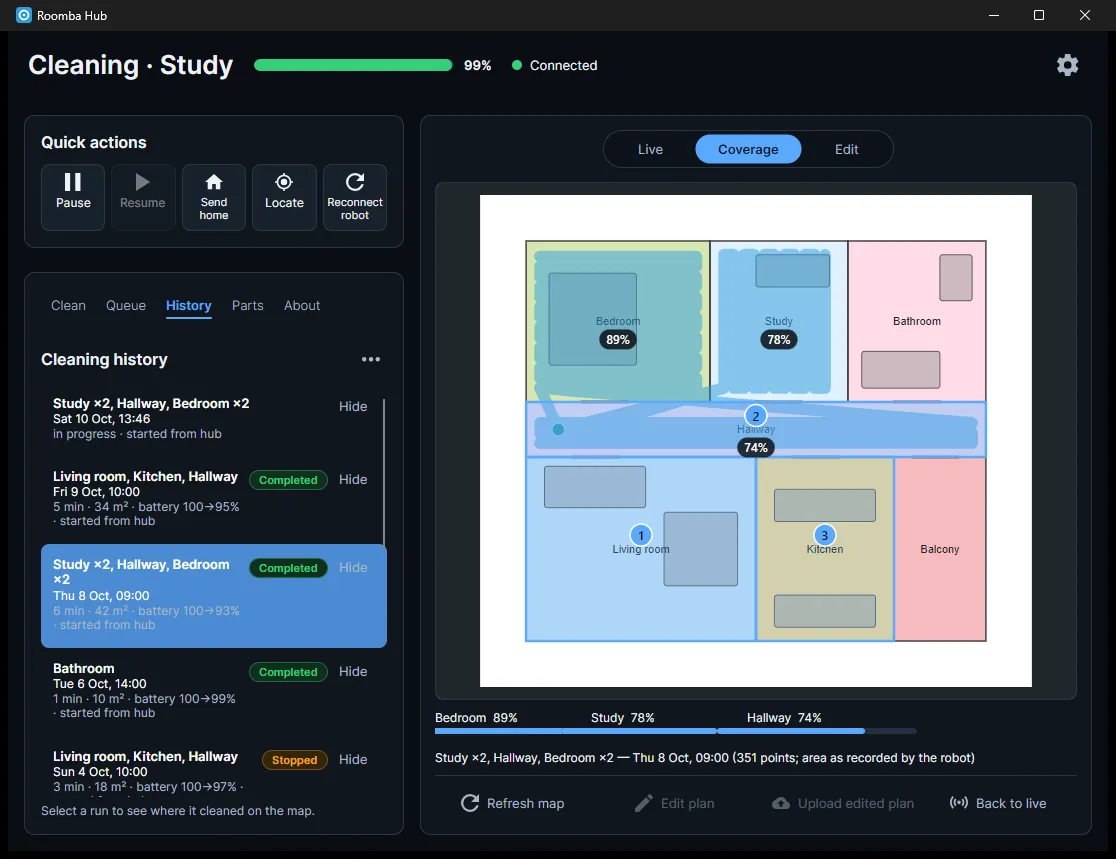The image size is (1116, 859).
Task: Click the Hallway 74% coverage bar
Action: coord(817,731)
